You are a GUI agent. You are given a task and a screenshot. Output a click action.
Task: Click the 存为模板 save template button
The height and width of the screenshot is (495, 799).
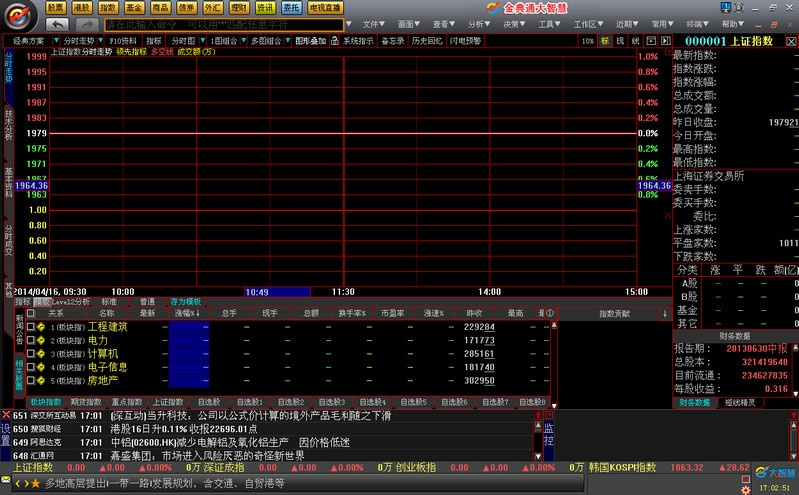pyautogui.click(x=185, y=301)
